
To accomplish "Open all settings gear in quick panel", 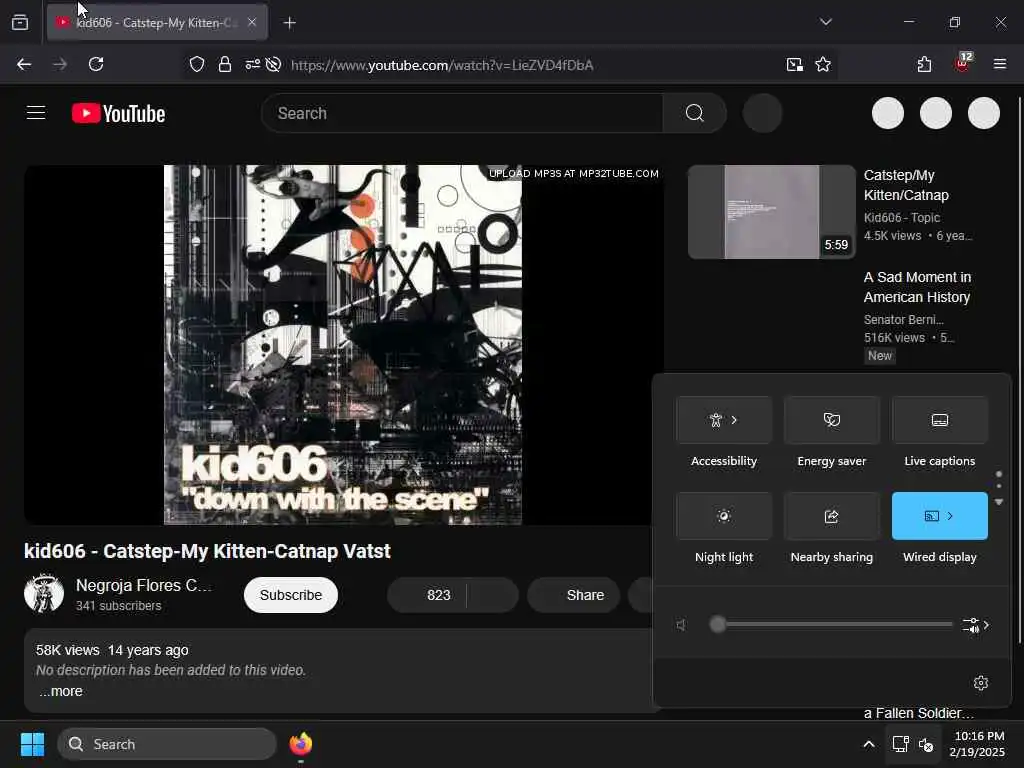I will coord(980,682).
